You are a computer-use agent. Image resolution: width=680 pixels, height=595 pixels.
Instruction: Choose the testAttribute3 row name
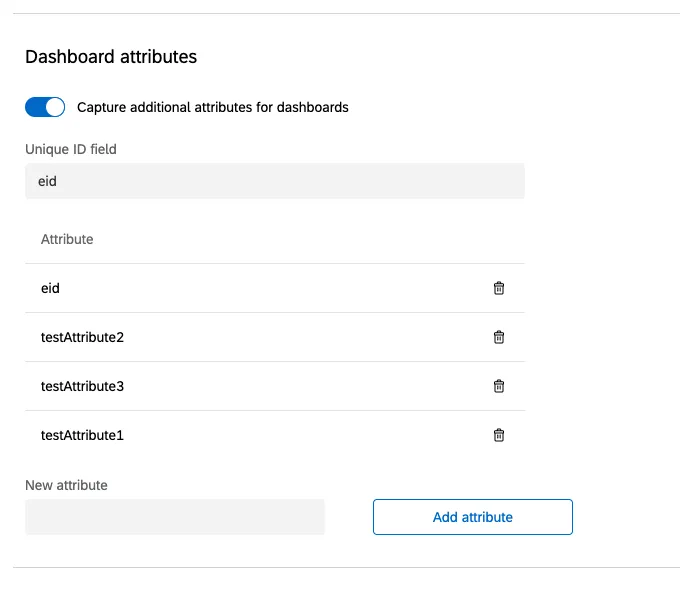(x=82, y=386)
